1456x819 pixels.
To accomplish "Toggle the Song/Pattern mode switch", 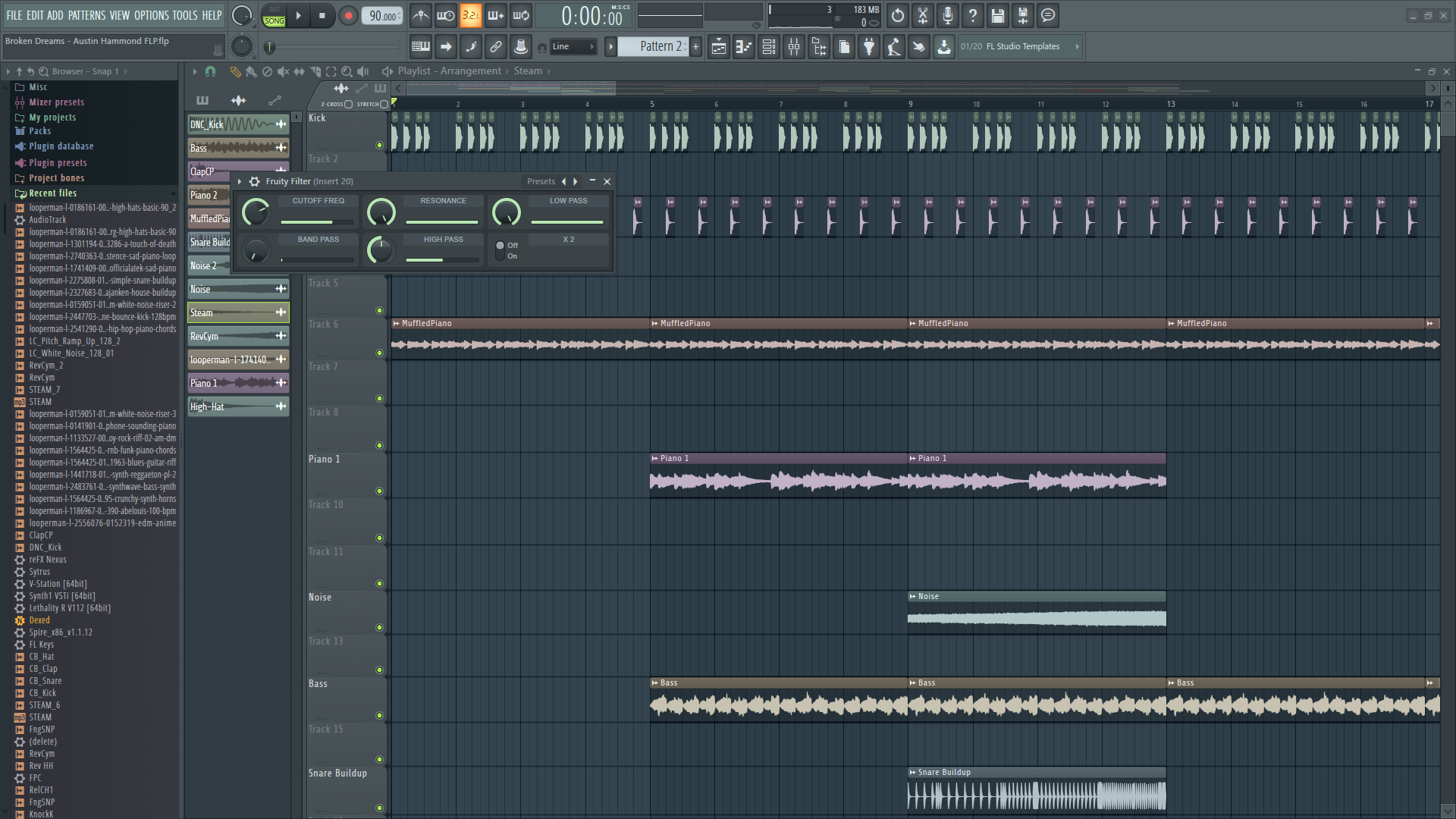I will coord(274,15).
